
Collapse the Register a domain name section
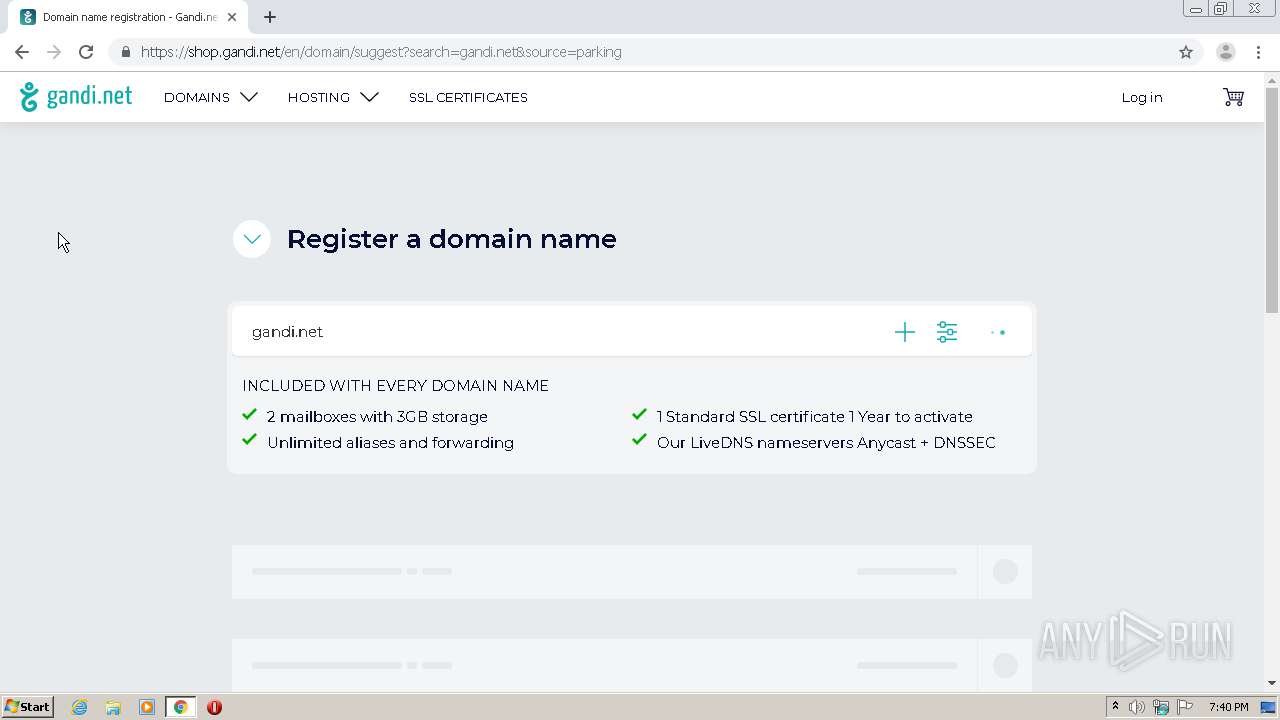pos(252,239)
